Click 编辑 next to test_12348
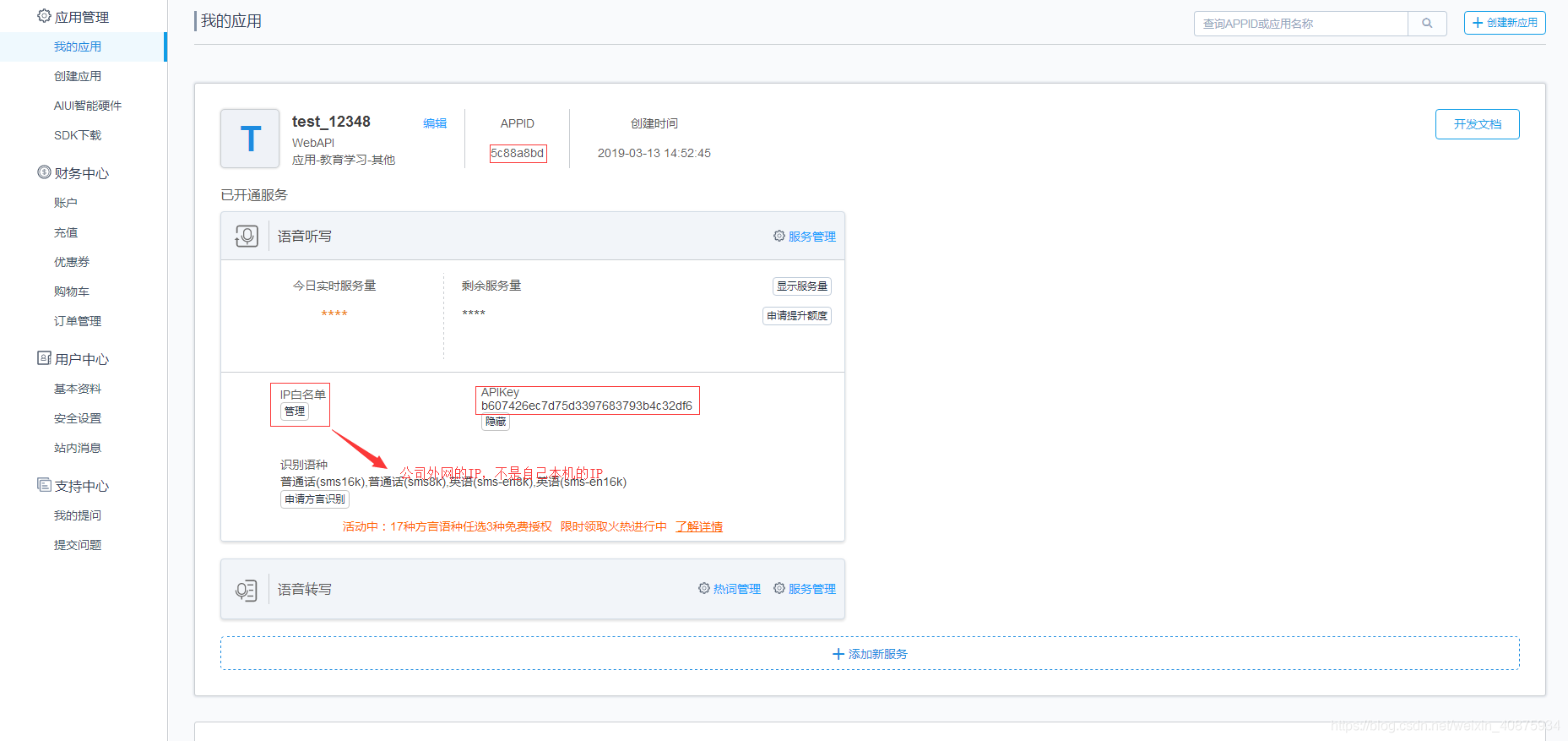 (x=435, y=123)
